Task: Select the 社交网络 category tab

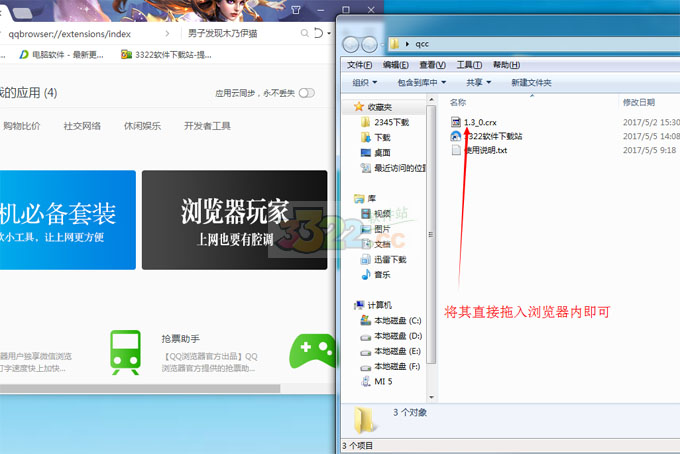Action: (82, 126)
